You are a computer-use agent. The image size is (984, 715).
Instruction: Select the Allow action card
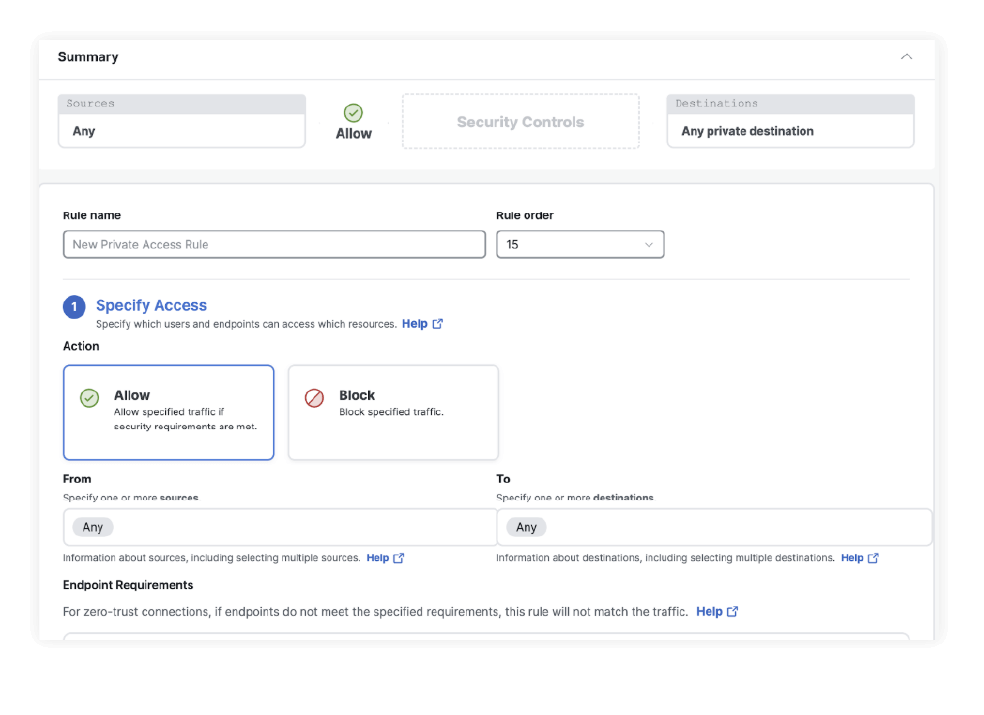click(168, 412)
